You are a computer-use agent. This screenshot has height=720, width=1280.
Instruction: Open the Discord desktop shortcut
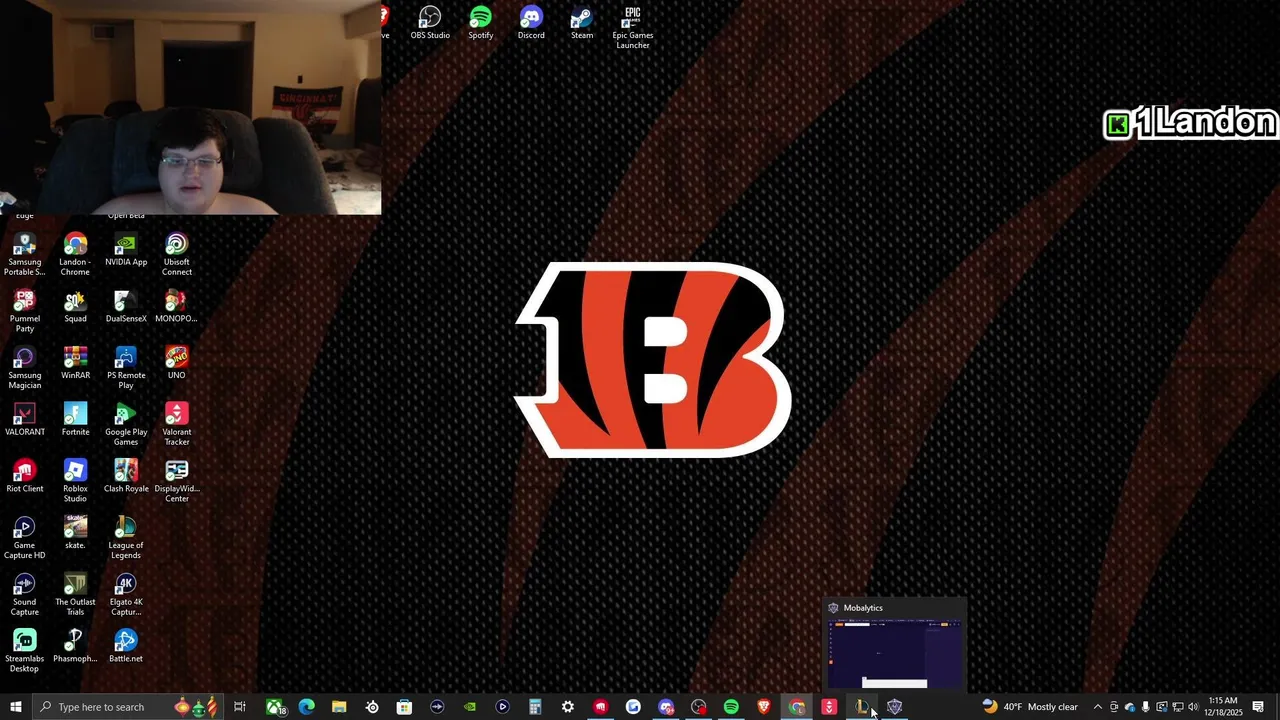click(x=531, y=23)
